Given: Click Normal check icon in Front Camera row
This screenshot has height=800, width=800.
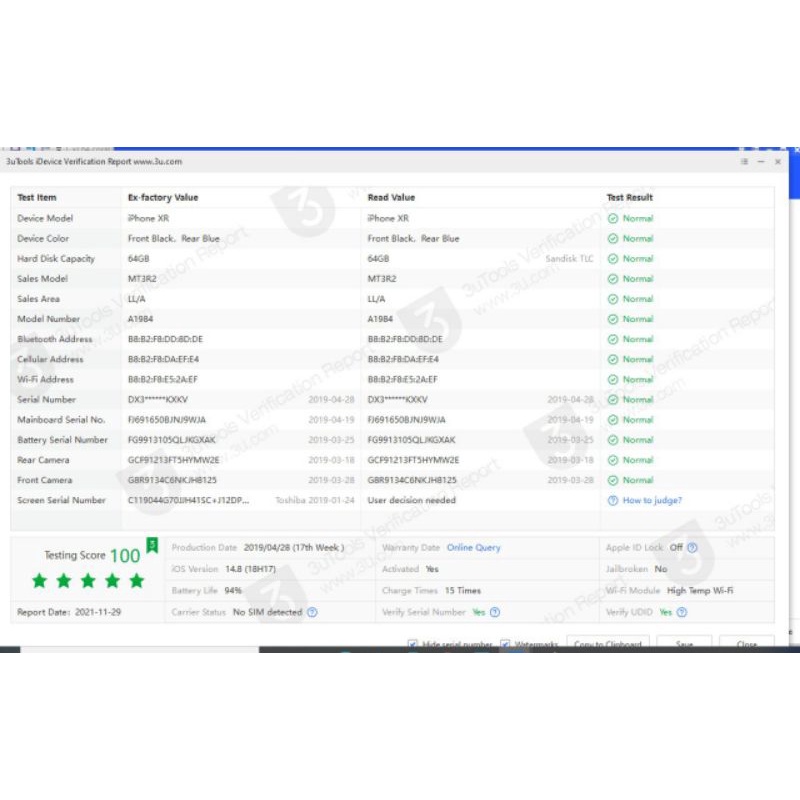Looking at the screenshot, I should 612,480.
